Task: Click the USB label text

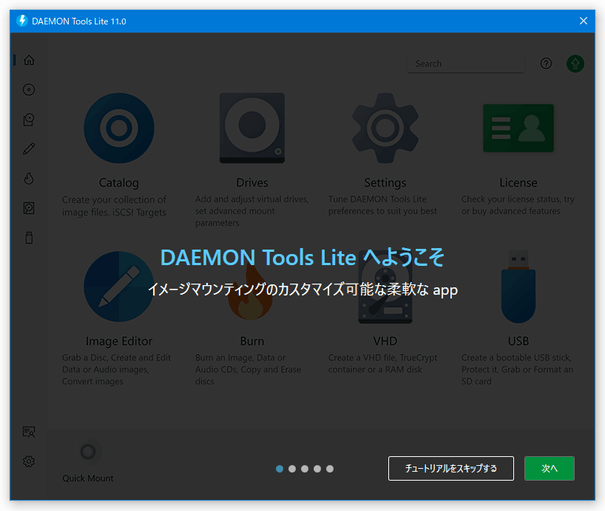Action: [518, 341]
